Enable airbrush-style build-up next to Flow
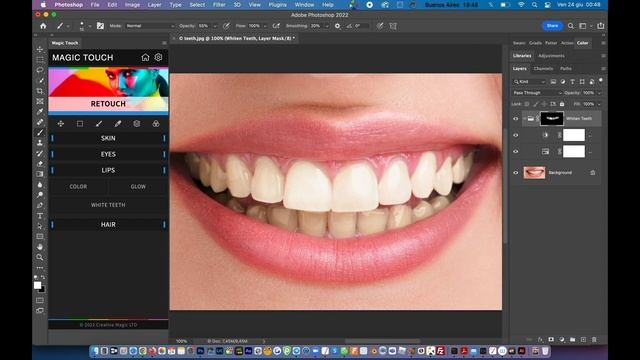Screen dimensions: 640x360 (x=276, y=26)
